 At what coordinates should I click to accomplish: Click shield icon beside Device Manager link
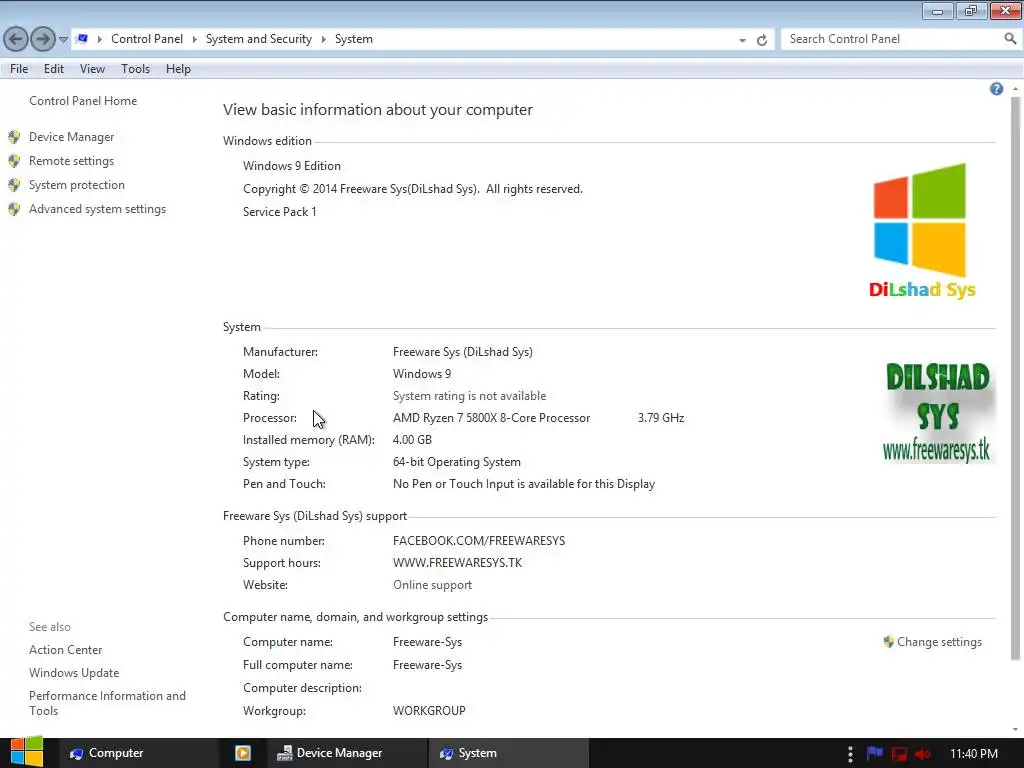14,136
